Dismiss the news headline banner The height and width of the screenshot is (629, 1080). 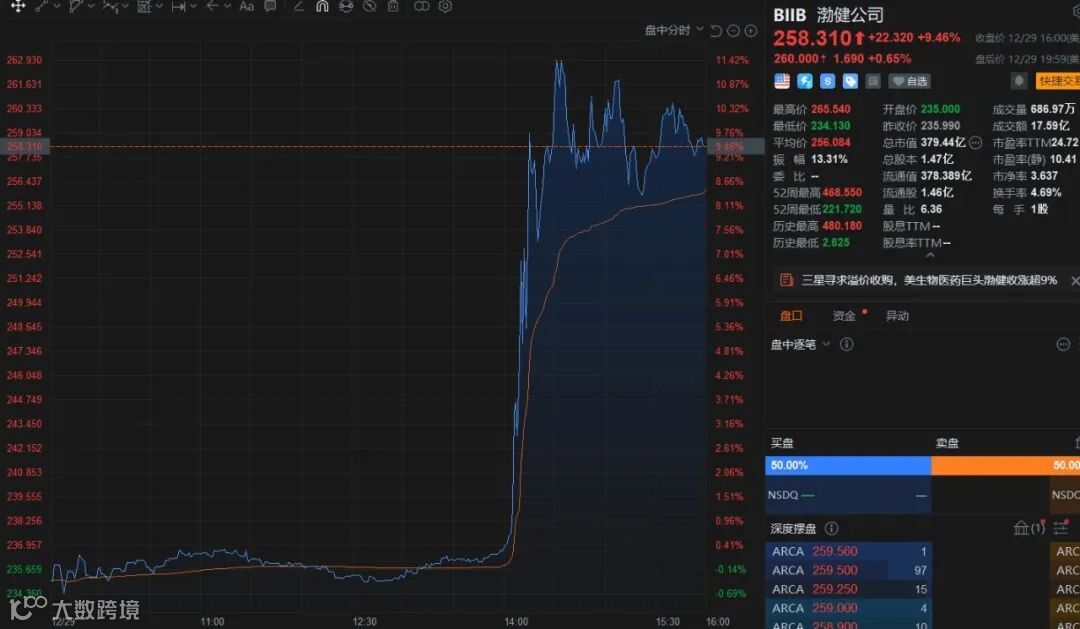pos(1074,280)
